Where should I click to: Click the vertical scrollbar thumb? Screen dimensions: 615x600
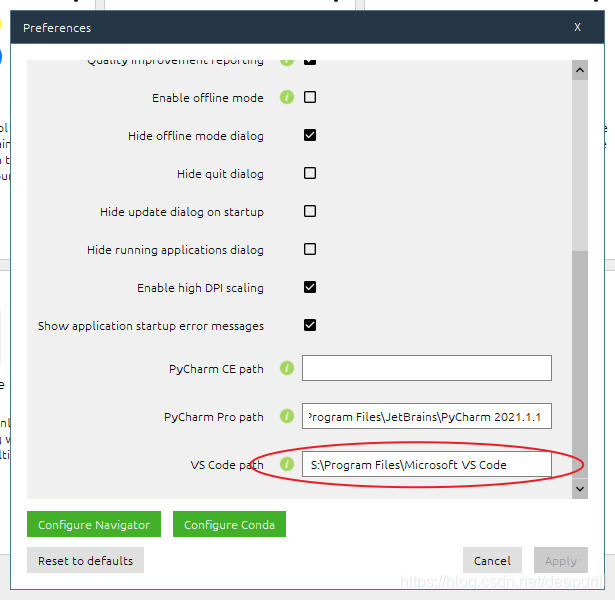(x=580, y=364)
